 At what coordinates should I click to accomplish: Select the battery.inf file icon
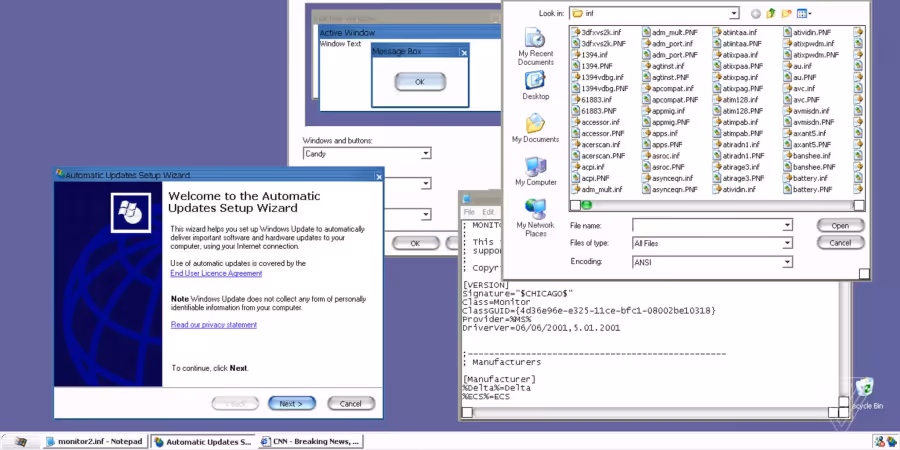click(x=788, y=178)
